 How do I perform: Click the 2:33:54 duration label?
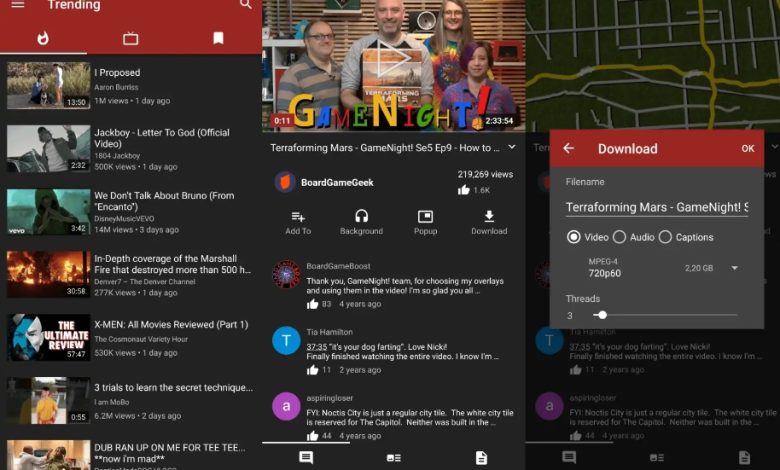coord(499,120)
